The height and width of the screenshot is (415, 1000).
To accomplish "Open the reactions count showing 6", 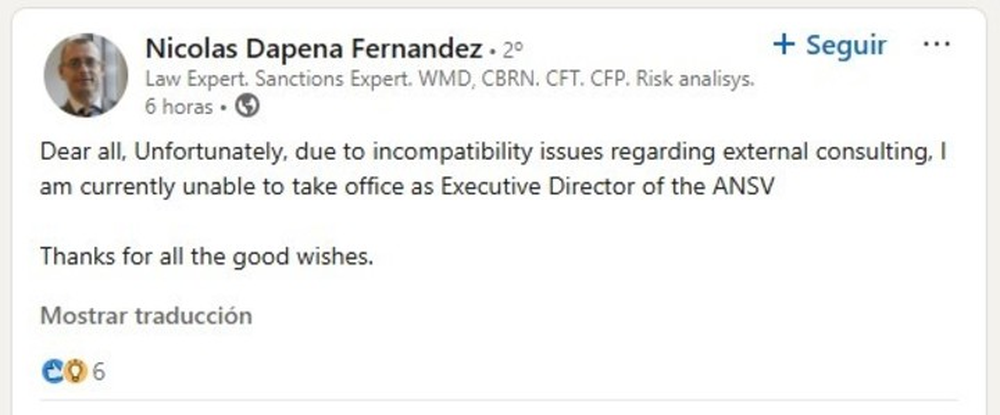I will 99,373.
